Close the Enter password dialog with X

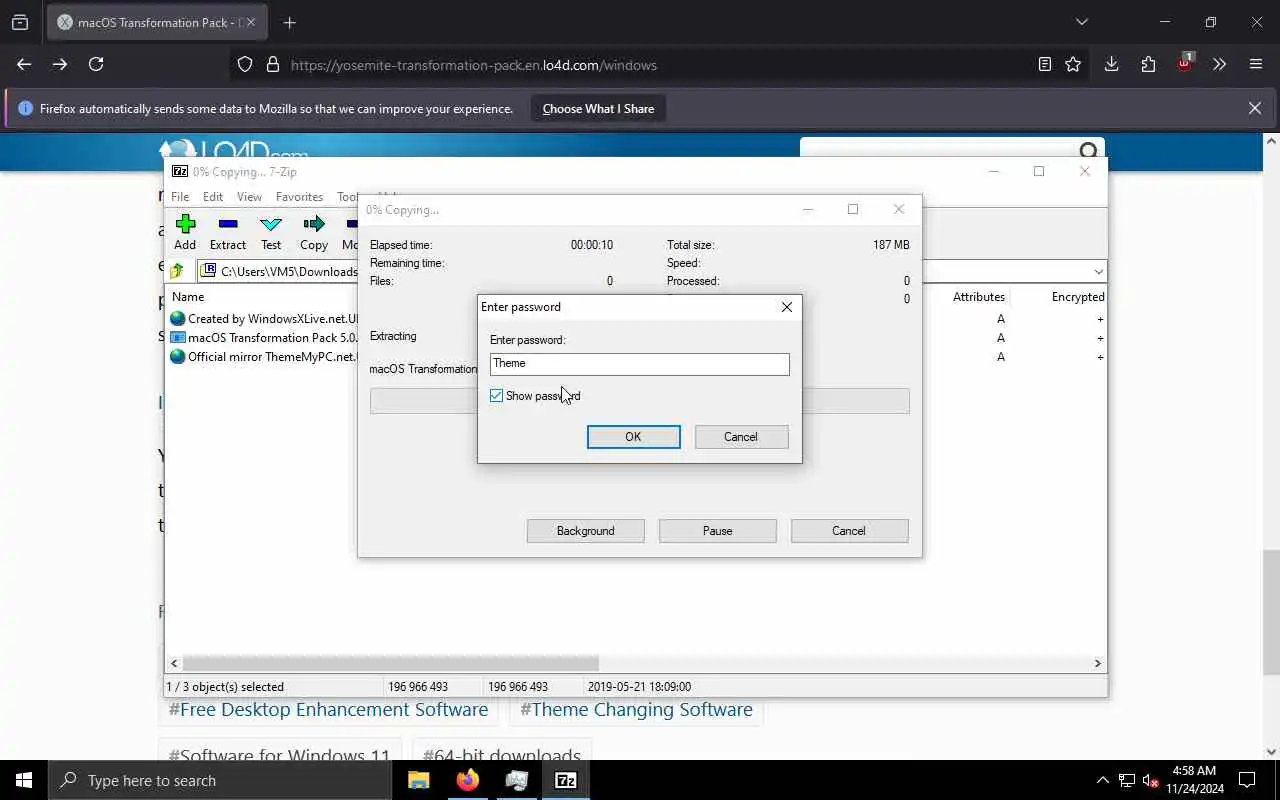pyautogui.click(x=786, y=307)
